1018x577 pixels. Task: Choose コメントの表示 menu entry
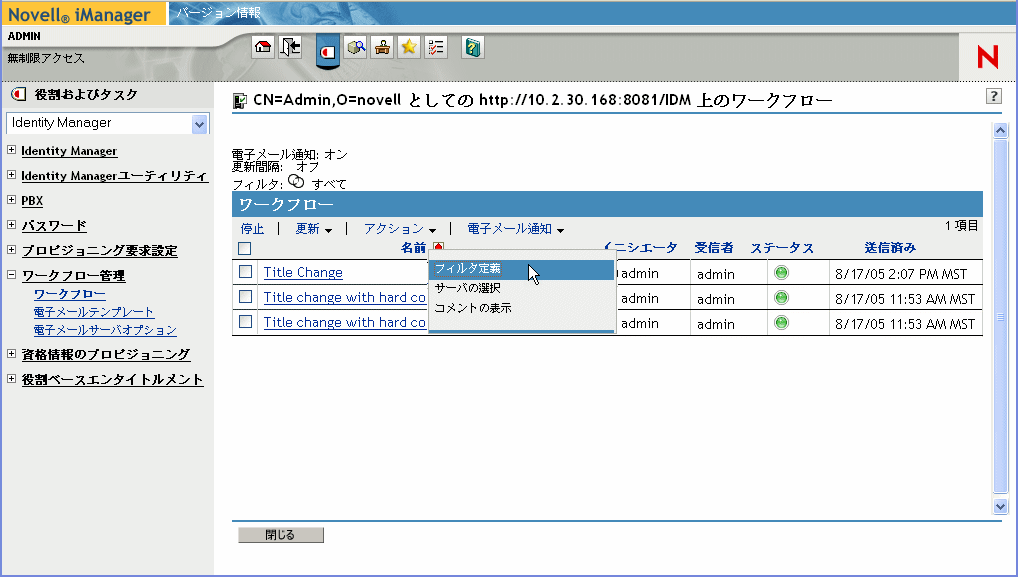(x=473, y=308)
